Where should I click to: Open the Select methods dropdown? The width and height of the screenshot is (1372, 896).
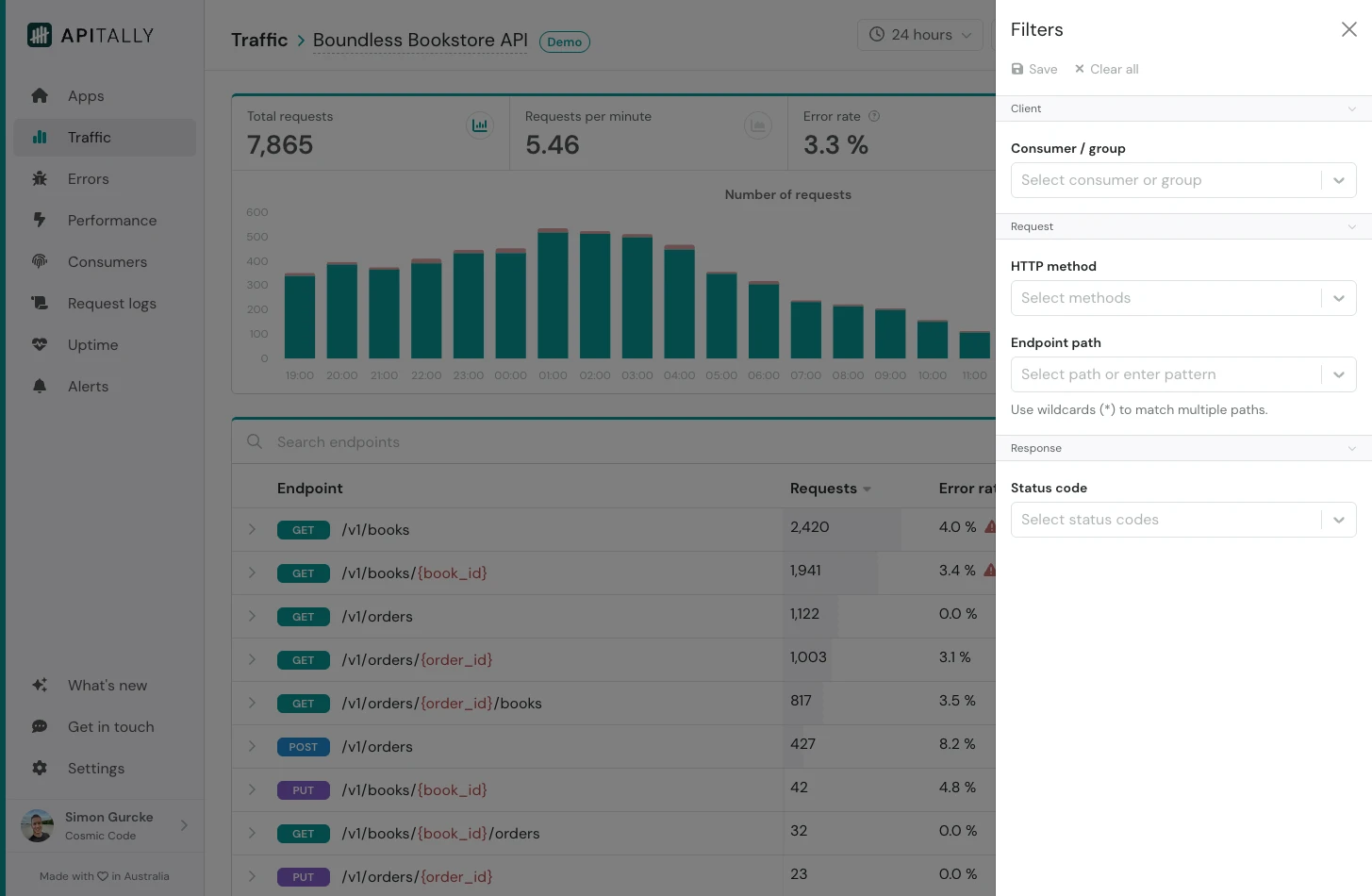1183,298
